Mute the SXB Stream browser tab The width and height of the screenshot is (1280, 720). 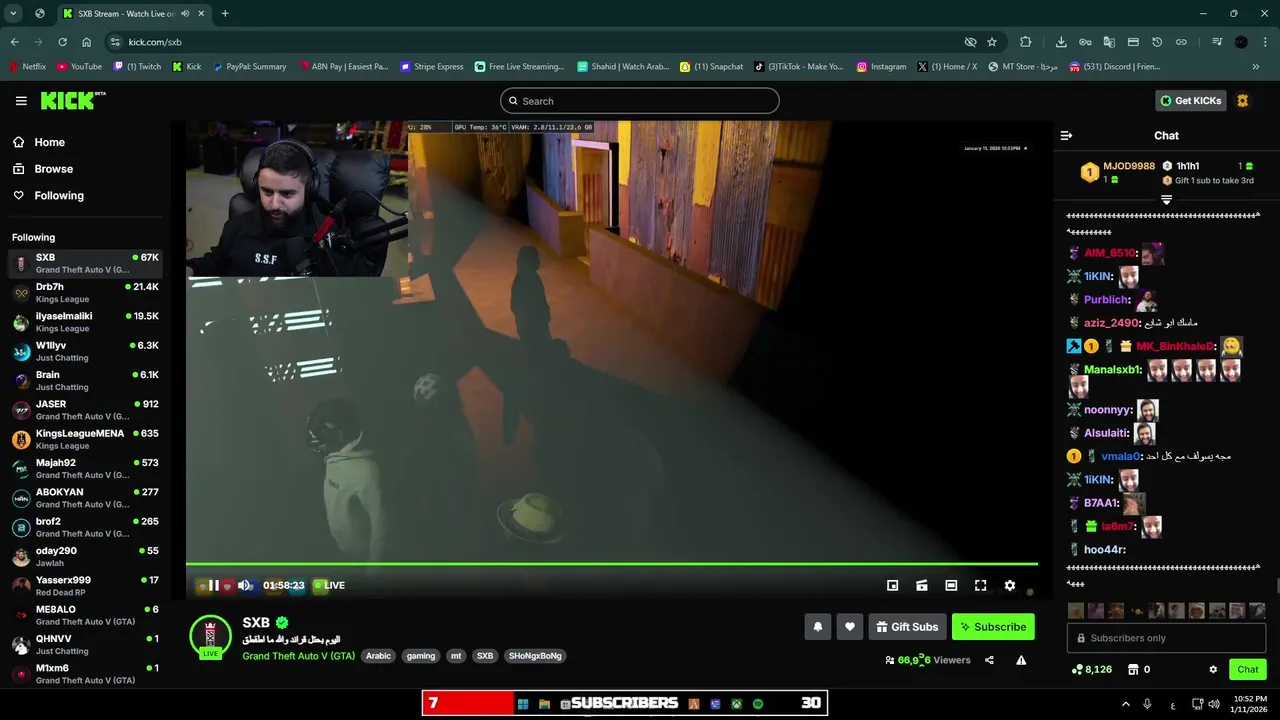pos(185,14)
